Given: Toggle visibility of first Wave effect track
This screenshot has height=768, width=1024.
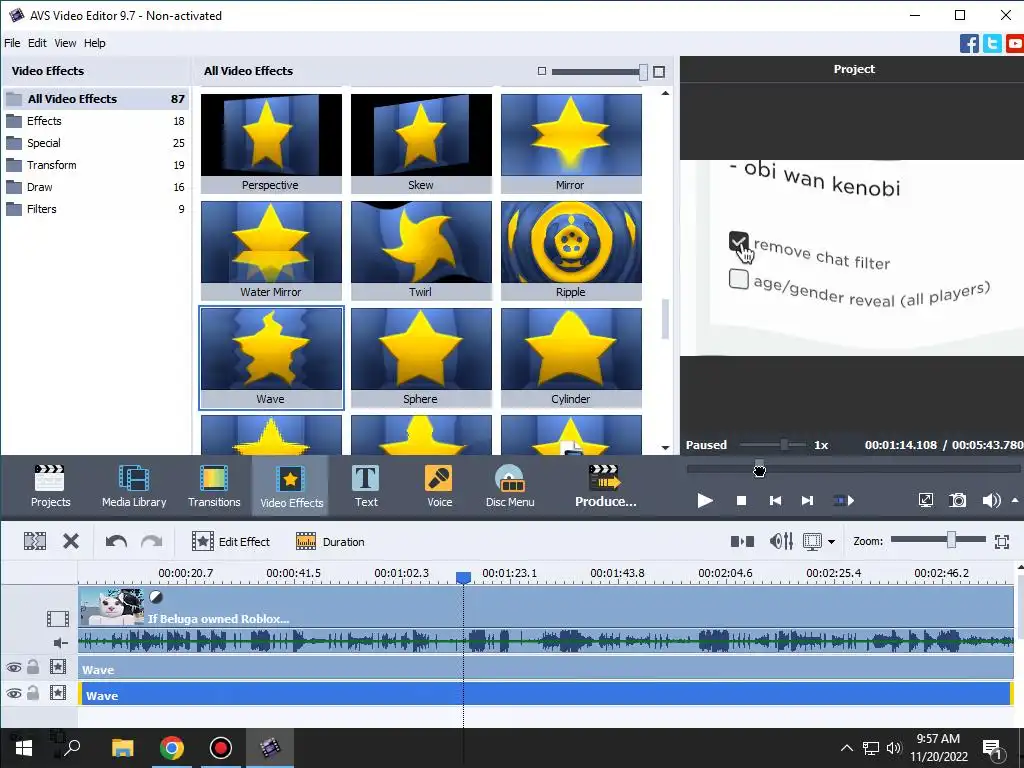Looking at the screenshot, I should pos(14,667).
